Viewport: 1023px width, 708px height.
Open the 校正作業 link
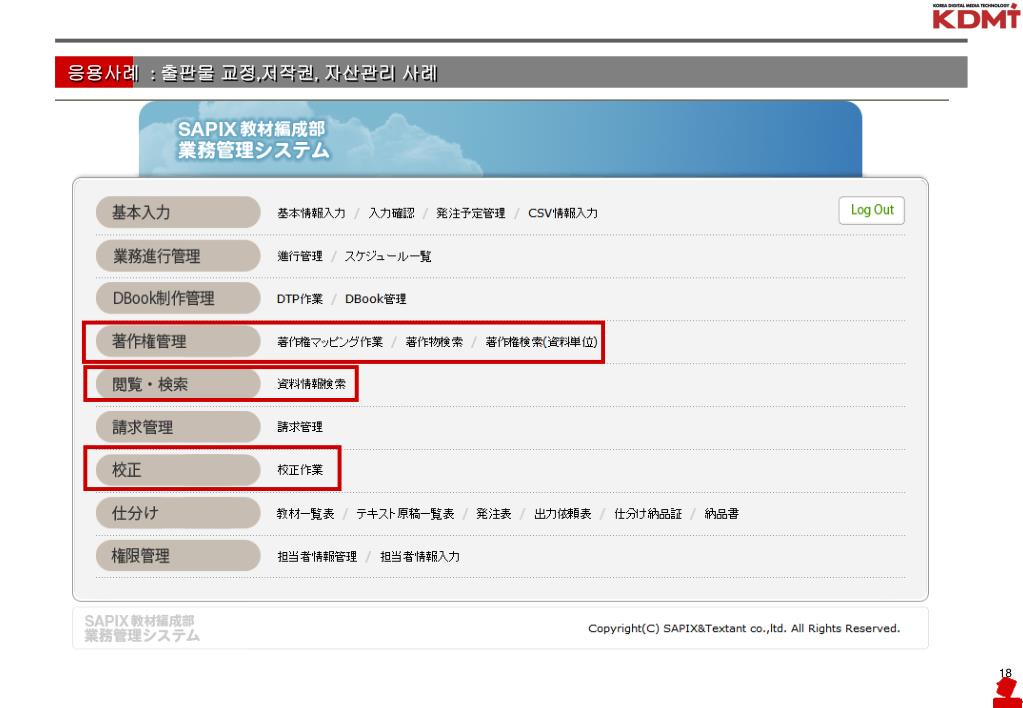tap(299, 470)
